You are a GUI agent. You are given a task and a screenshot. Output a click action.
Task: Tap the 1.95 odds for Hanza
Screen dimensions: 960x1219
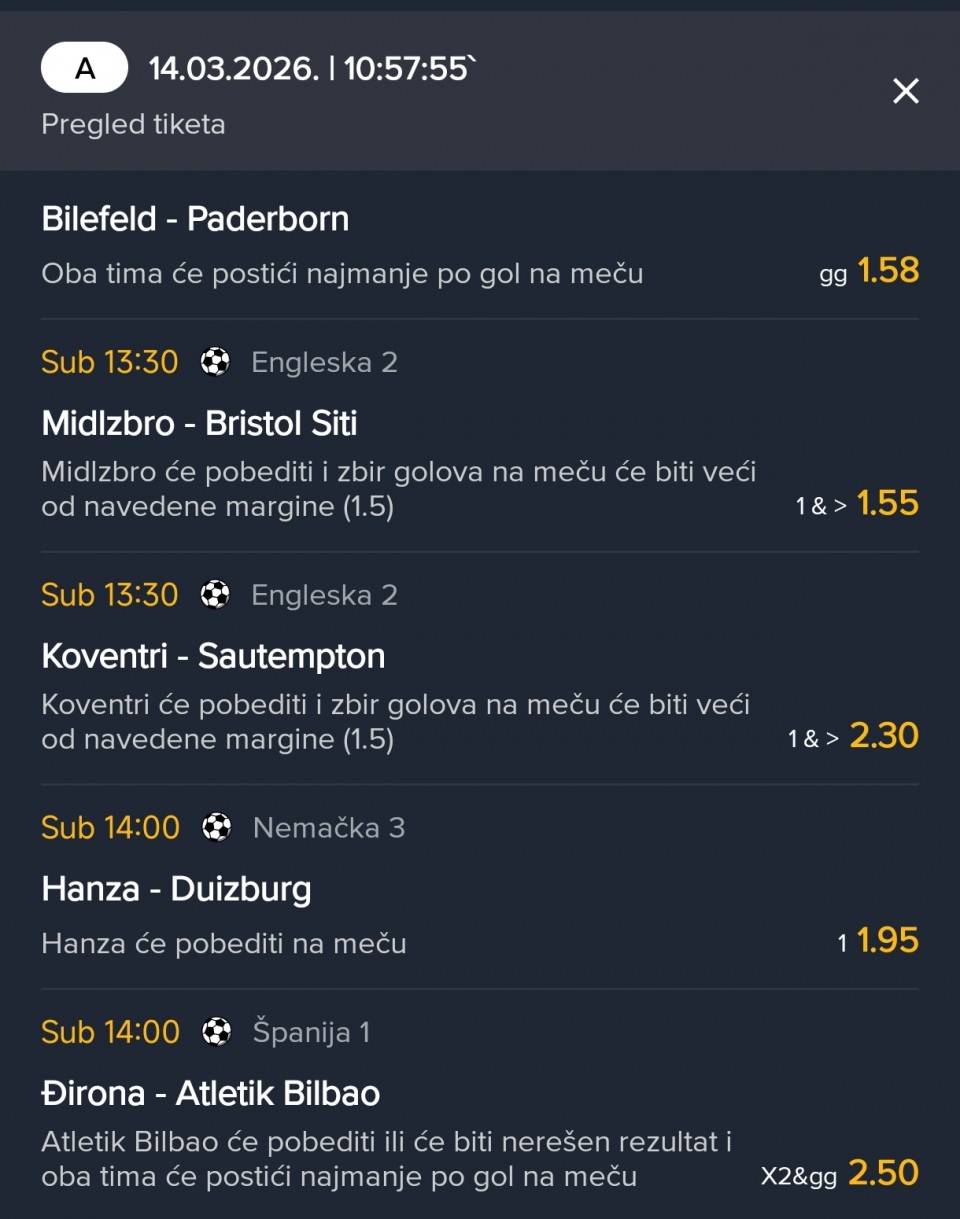[x=887, y=941]
